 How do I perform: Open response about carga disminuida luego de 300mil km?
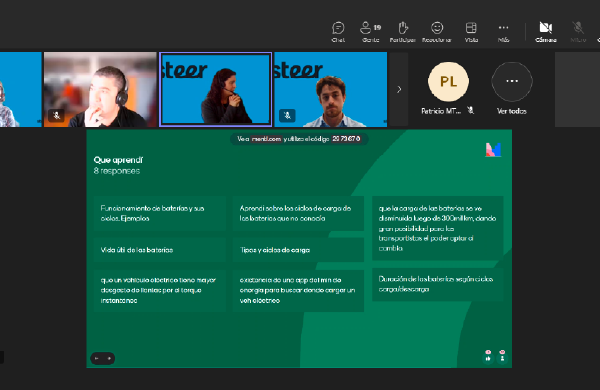click(x=437, y=228)
